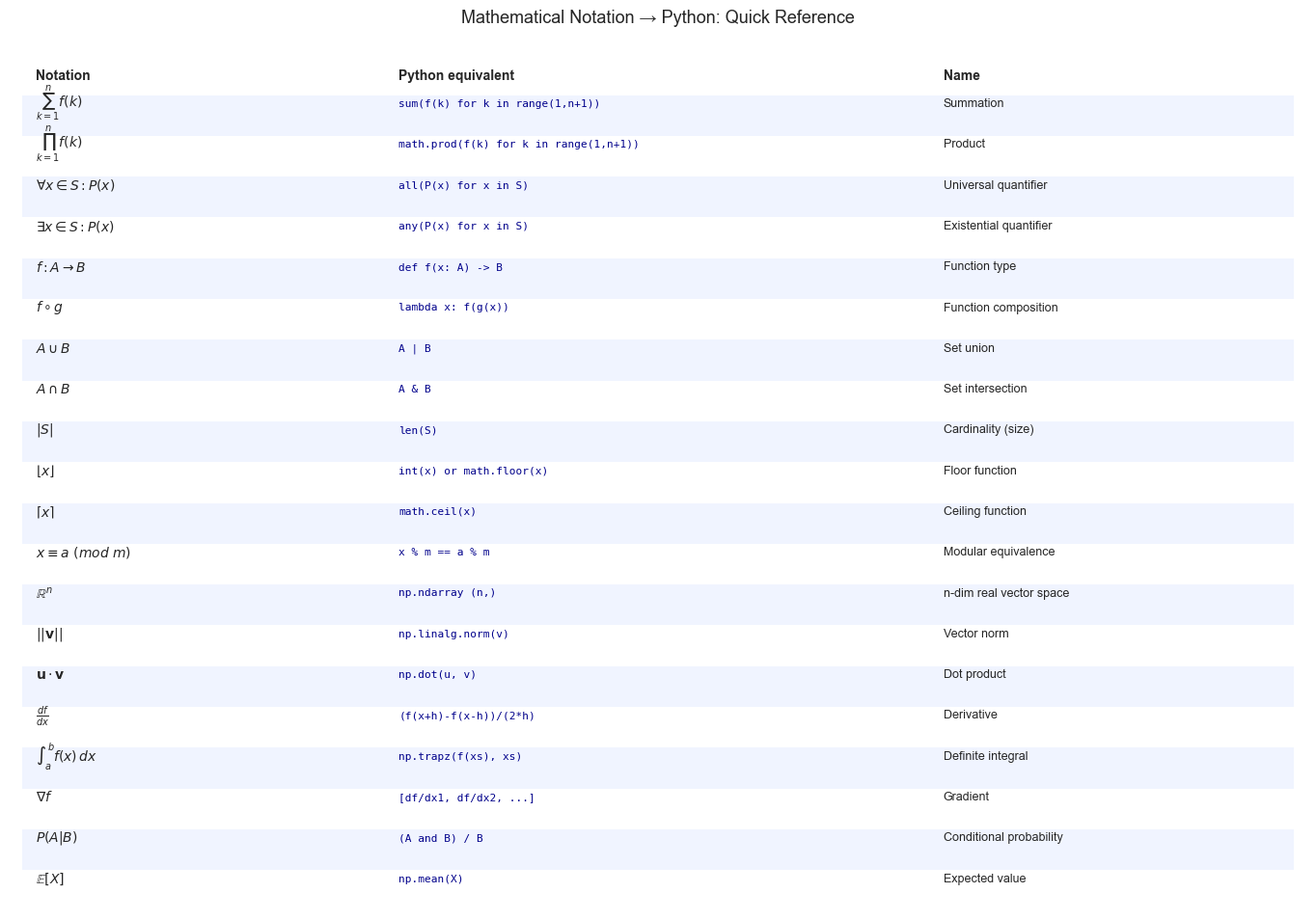Click the 'Universal quantifier' name label
1316x920 pixels.
[x=995, y=185]
